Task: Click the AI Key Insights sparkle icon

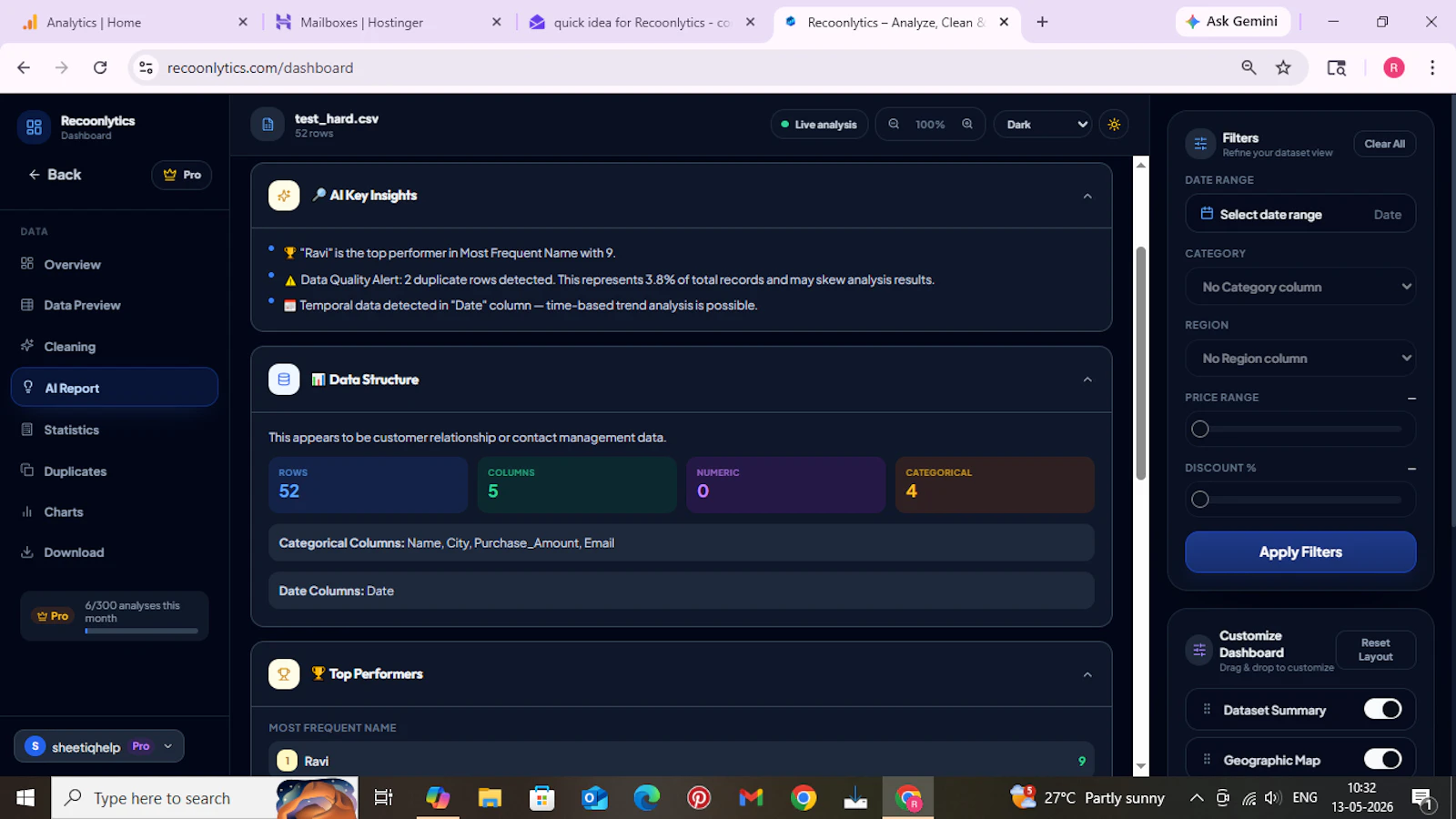Action: (x=284, y=195)
